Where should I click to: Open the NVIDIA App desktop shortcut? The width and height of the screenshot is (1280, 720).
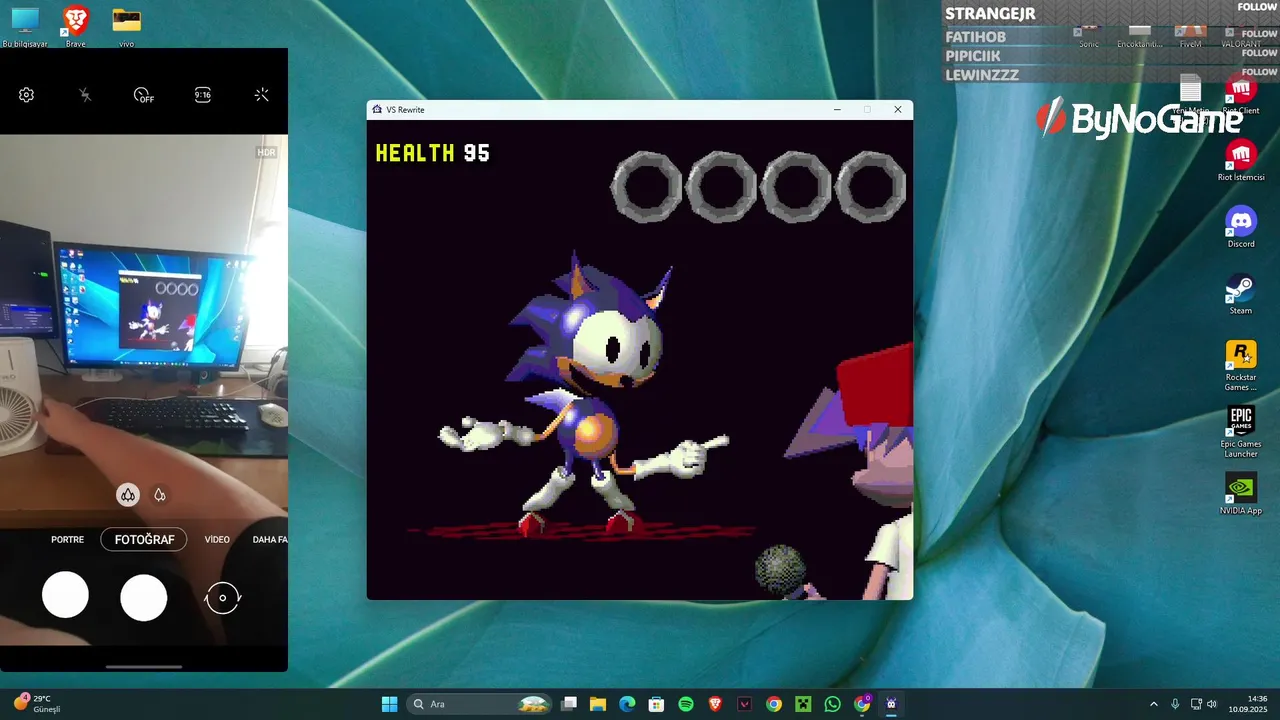point(1241,494)
